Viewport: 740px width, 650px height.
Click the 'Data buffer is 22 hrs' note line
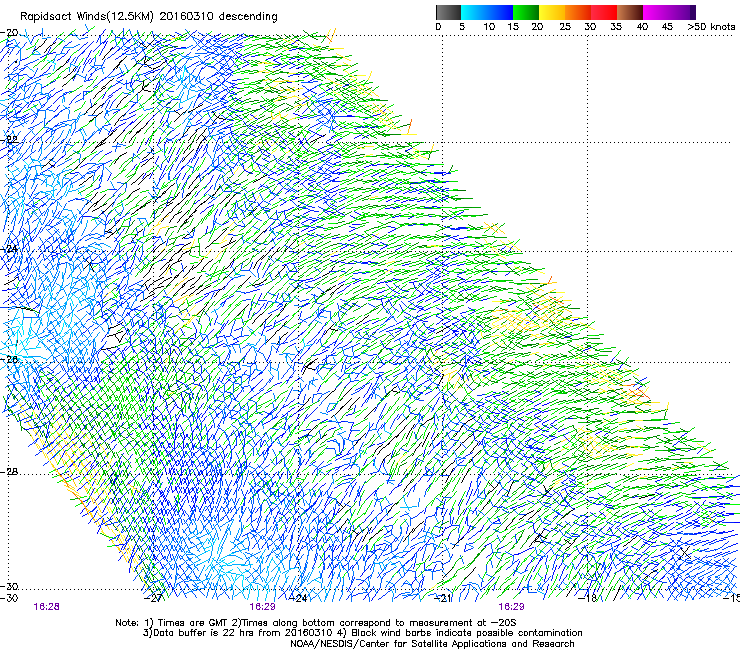(362, 633)
